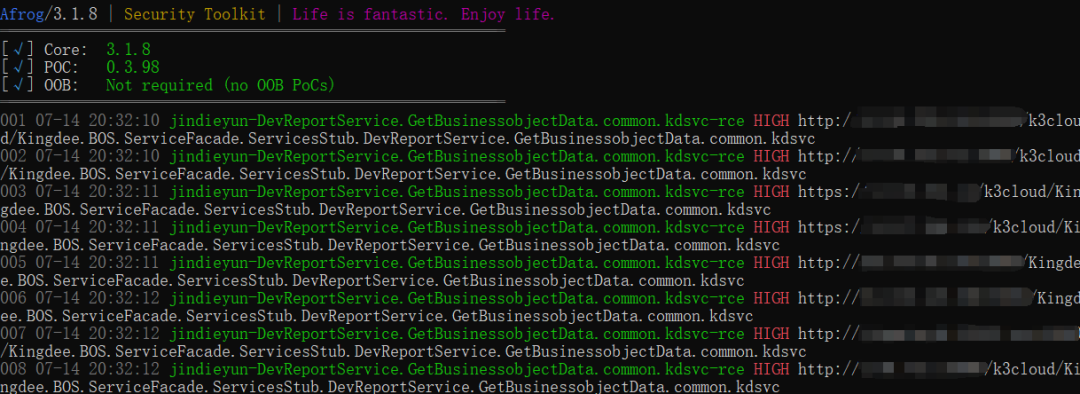
Task: Click the green PoC name in result 001
Action: tap(457, 121)
